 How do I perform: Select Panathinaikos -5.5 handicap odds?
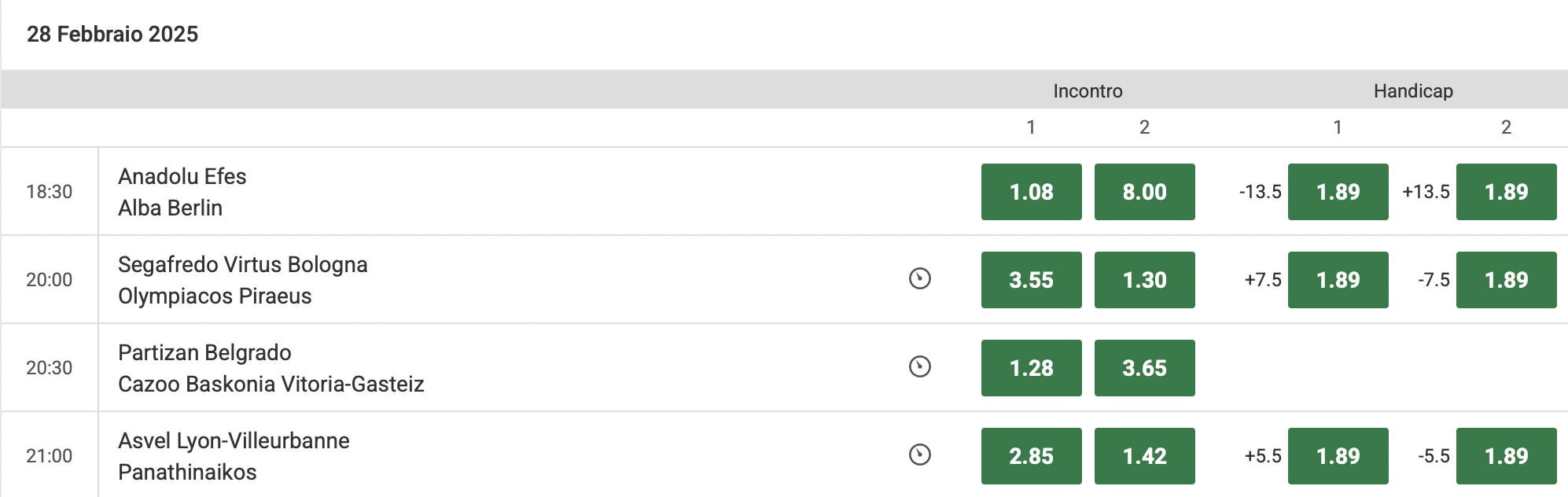coord(1506,456)
